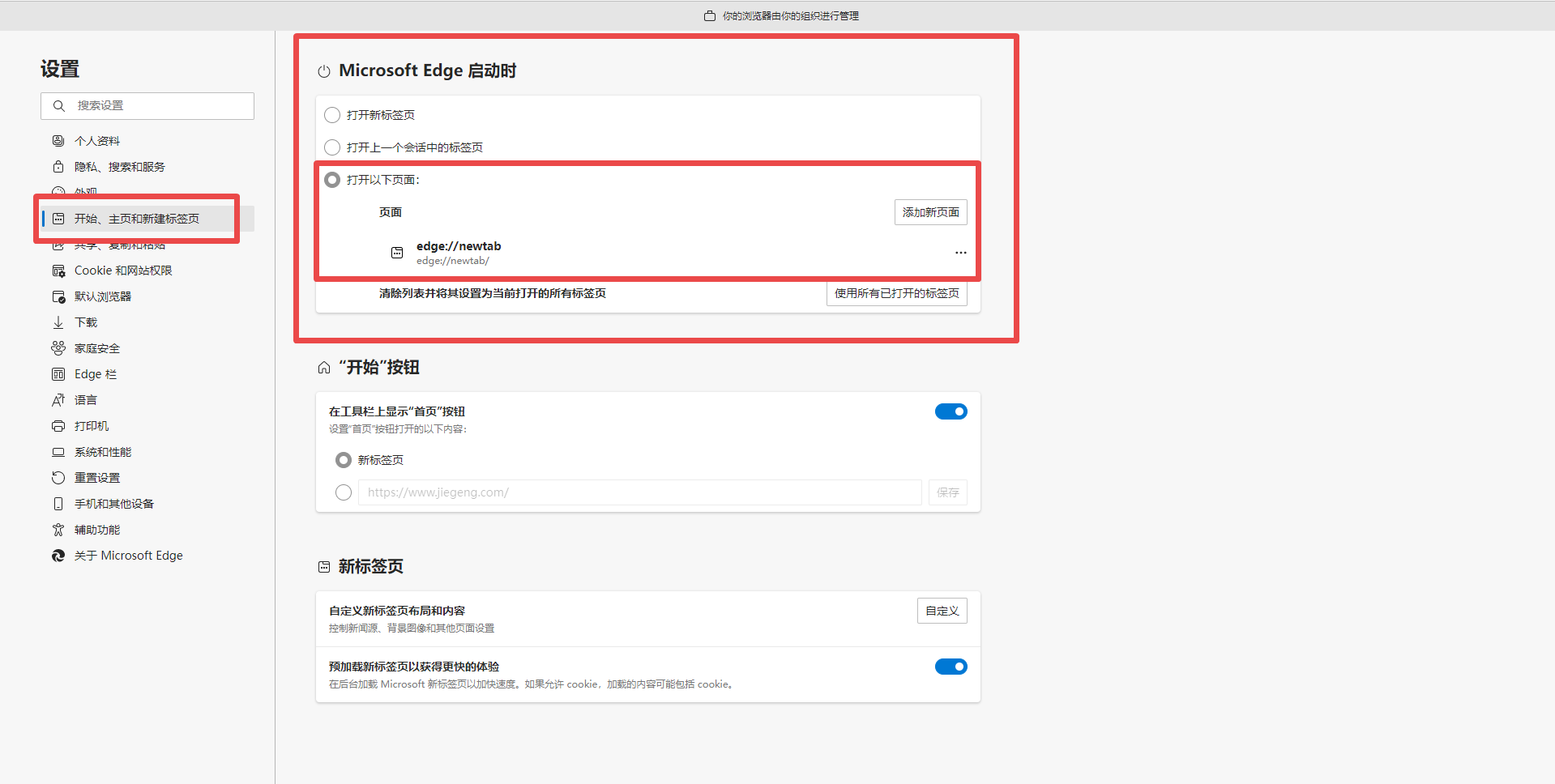The height and width of the screenshot is (784, 1555).
Task: Click the 下载 arrow icon
Action: tap(58, 322)
